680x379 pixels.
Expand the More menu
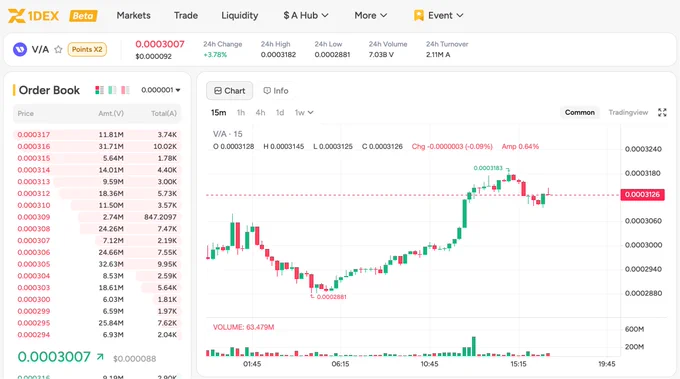click(370, 16)
